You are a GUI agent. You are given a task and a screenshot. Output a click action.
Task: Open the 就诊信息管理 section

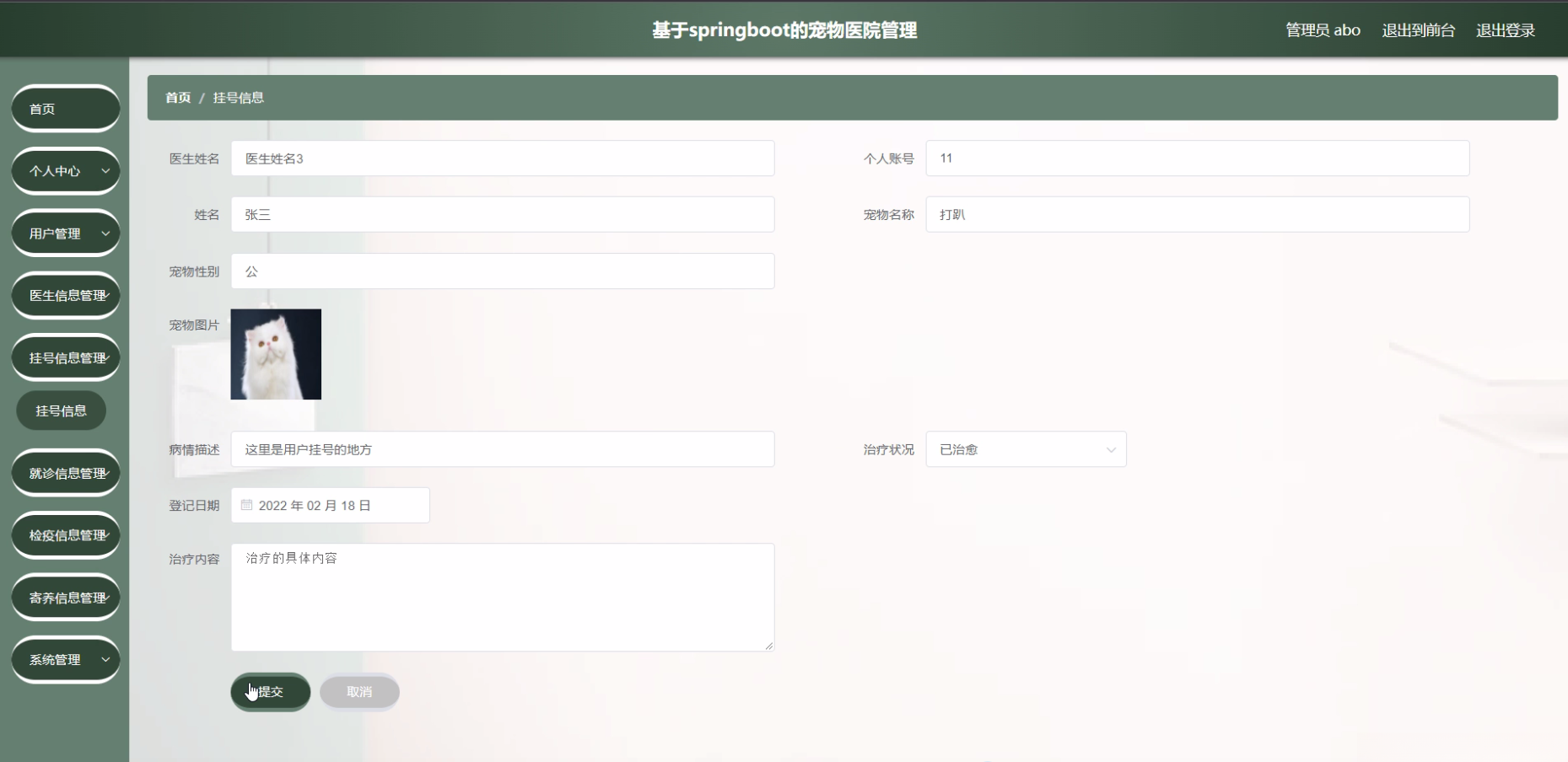pos(66,472)
